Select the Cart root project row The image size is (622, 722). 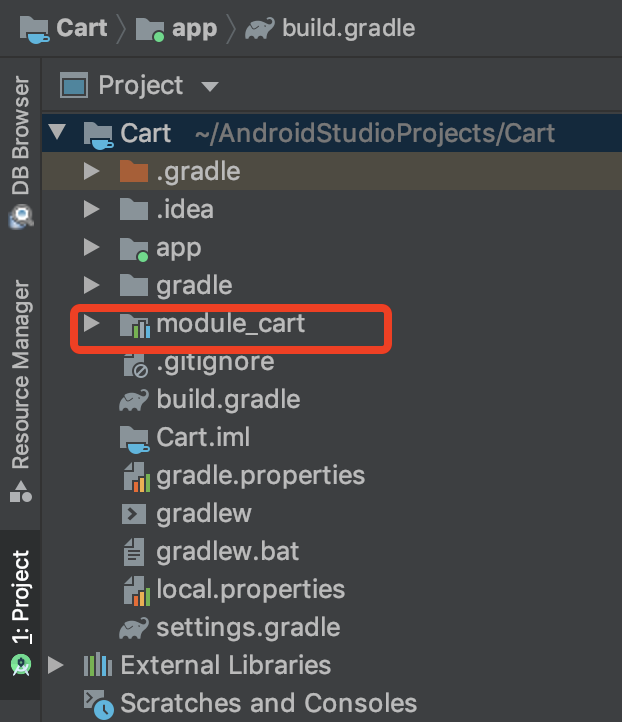331,133
